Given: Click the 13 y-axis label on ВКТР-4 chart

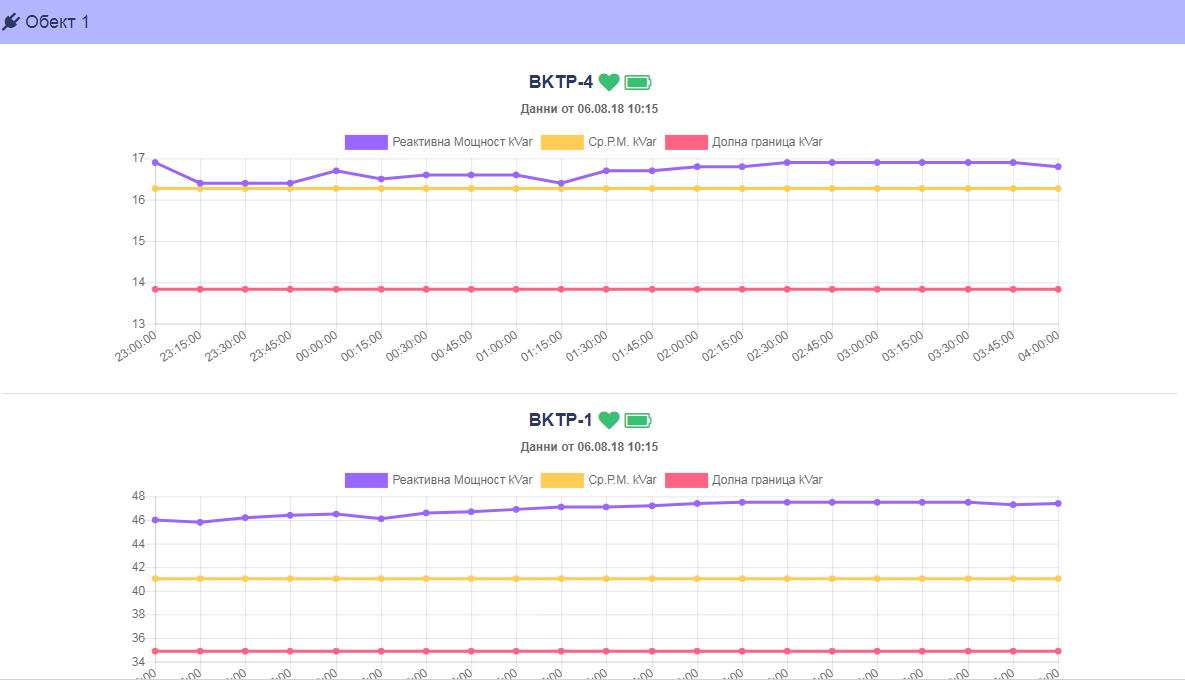Looking at the screenshot, I should 138,324.
